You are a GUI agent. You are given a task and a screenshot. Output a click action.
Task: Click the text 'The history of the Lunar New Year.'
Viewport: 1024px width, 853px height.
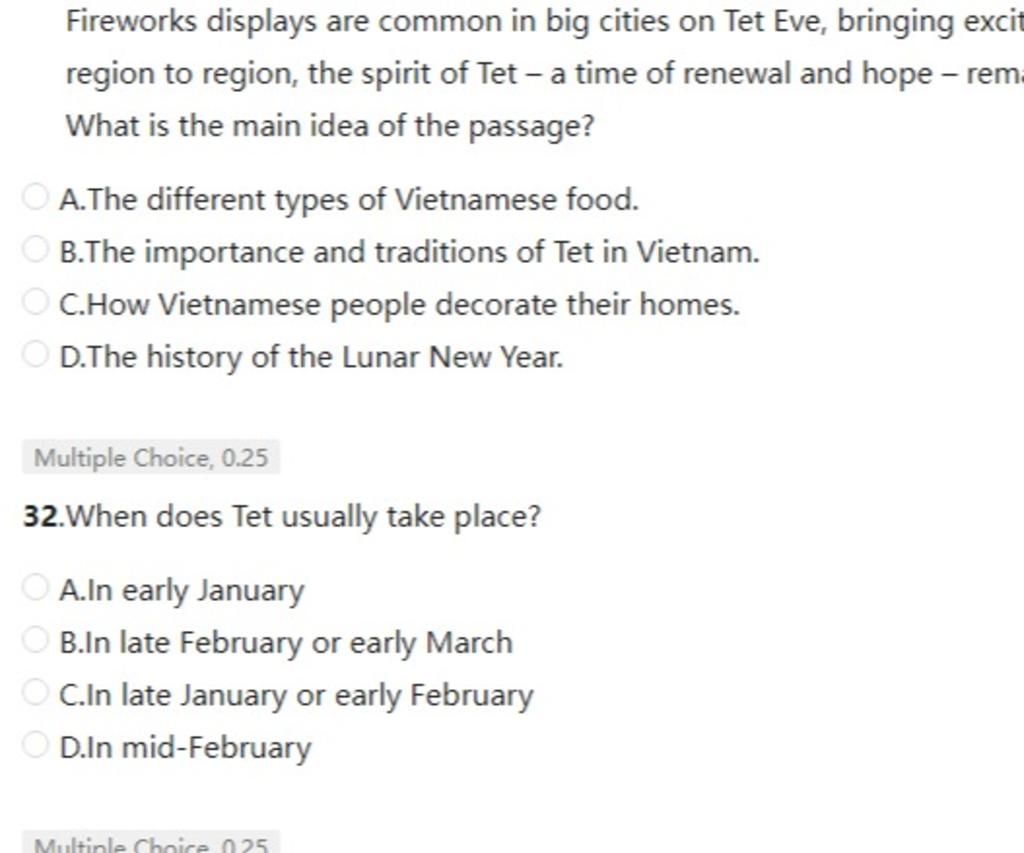[x=312, y=356]
